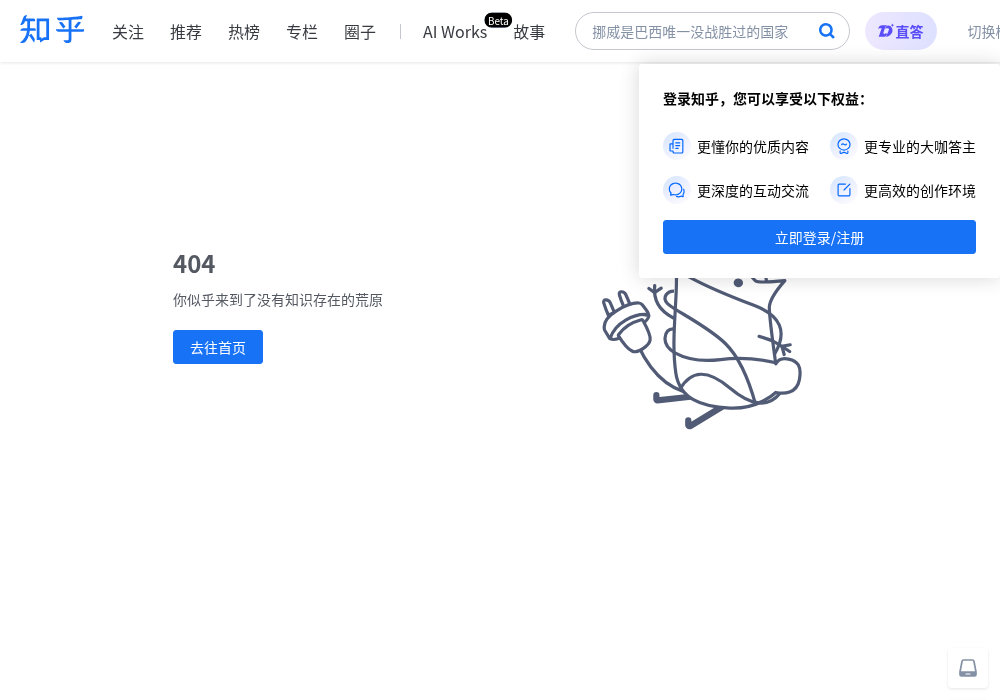Switch to the 推荐 tab

click(x=186, y=32)
